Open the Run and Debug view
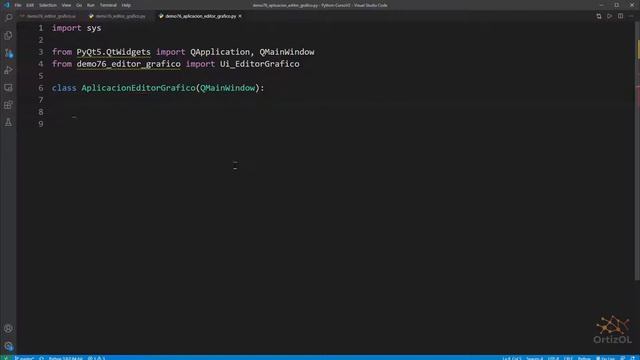The height and width of the screenshot is (360, 640). pos(8,70)
